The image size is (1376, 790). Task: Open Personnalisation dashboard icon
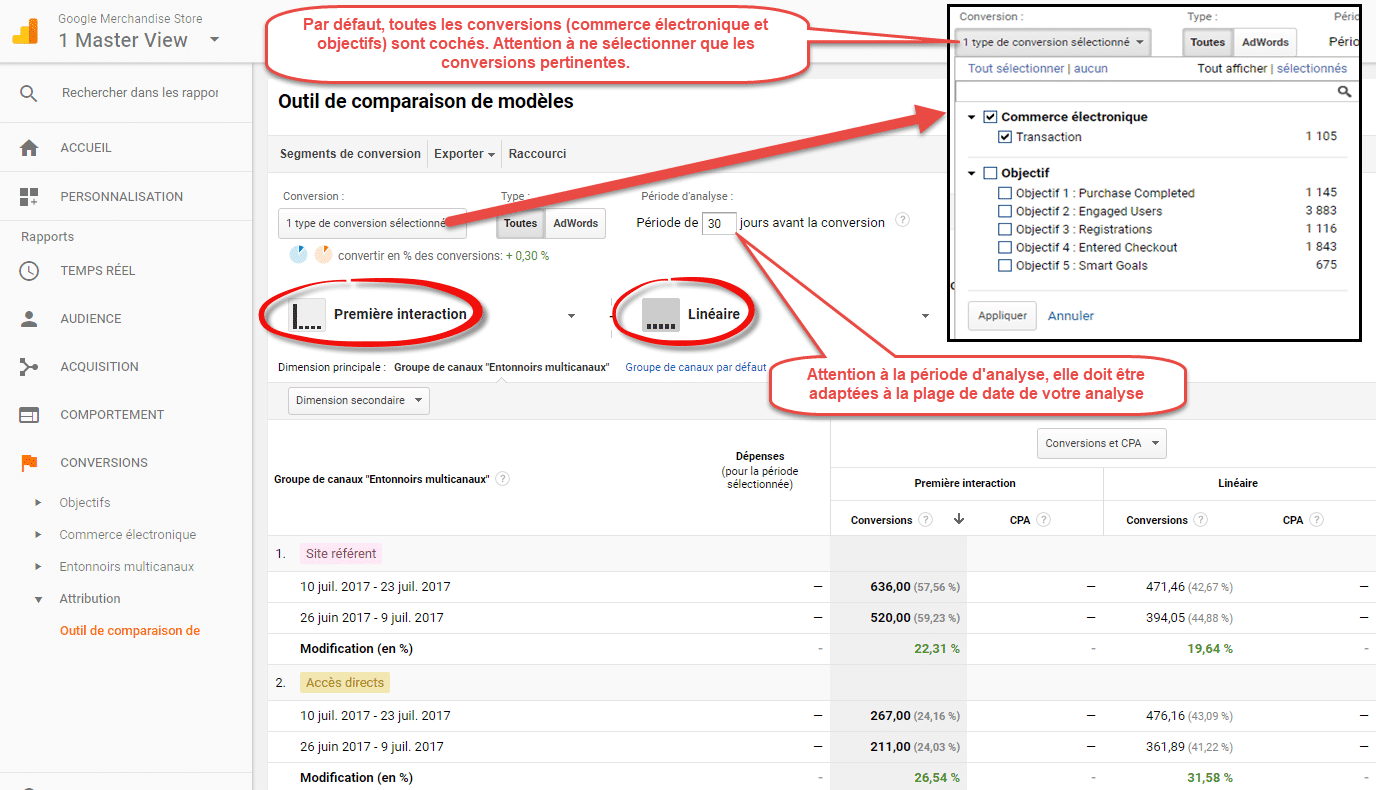pos(29,197)
